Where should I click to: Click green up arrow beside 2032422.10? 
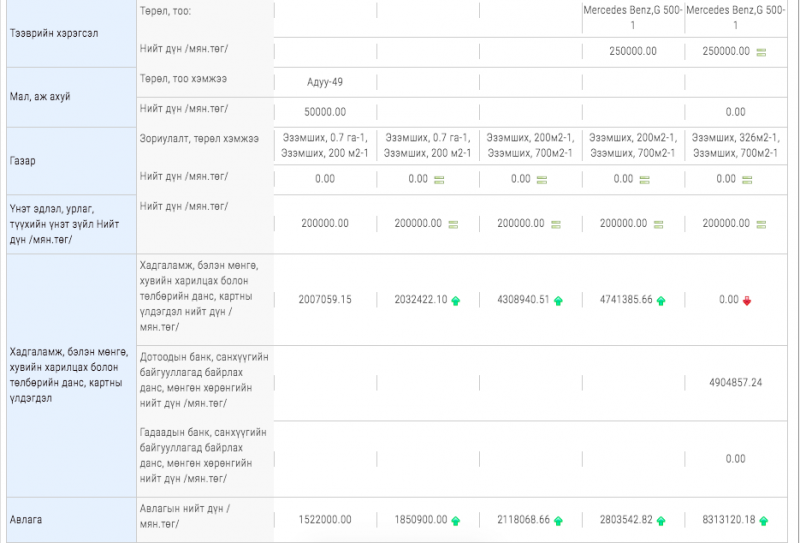pos(456,300)
